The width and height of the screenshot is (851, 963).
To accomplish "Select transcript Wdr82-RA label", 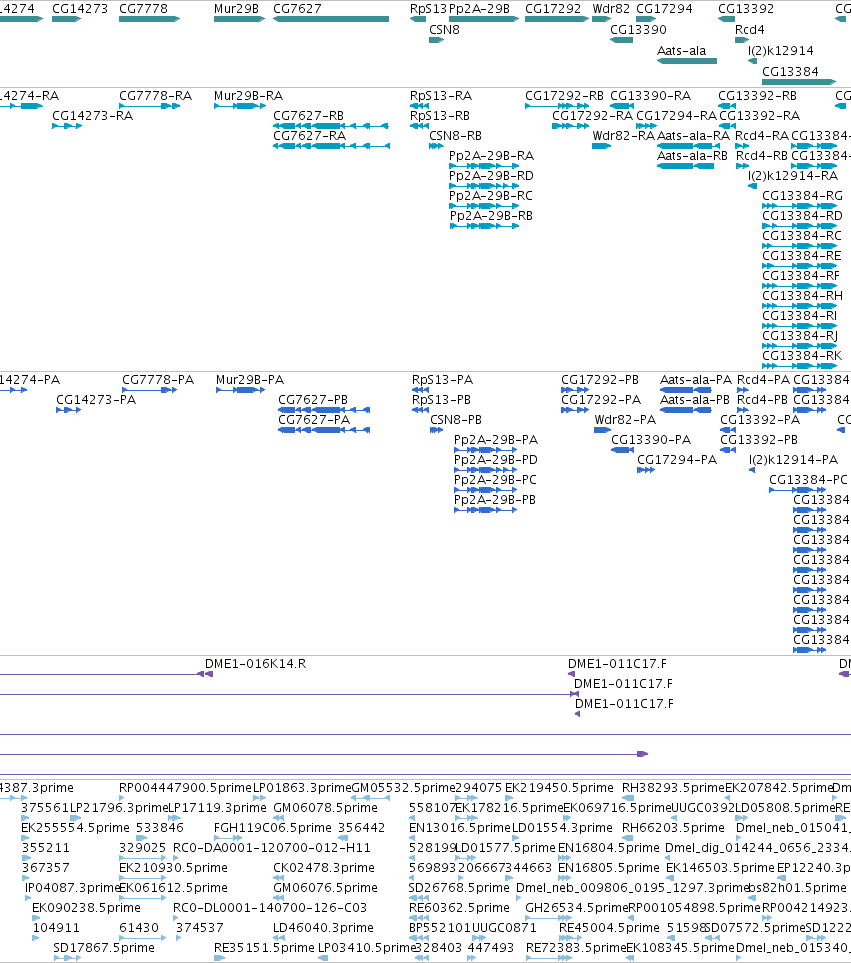I will 624,136.
